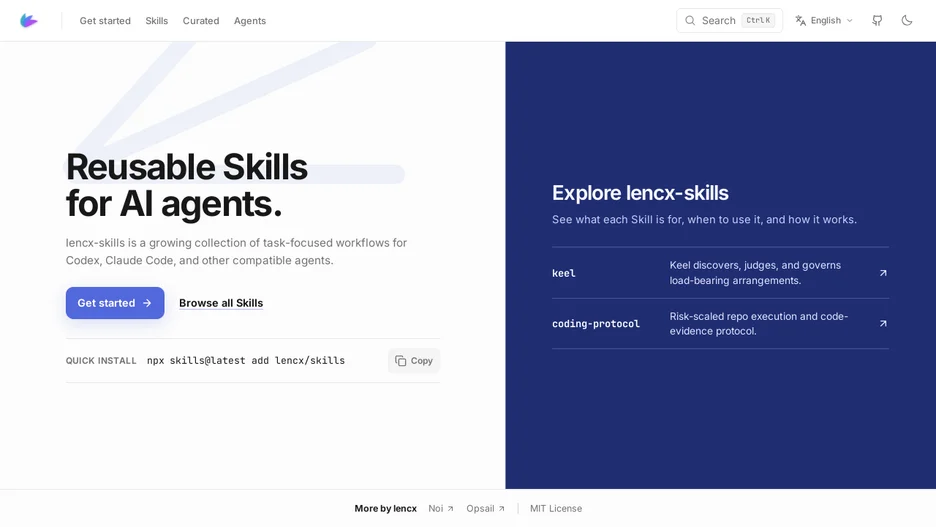Click the translate icon beside English
Screen dimensions: 936x527
(800, 20)
